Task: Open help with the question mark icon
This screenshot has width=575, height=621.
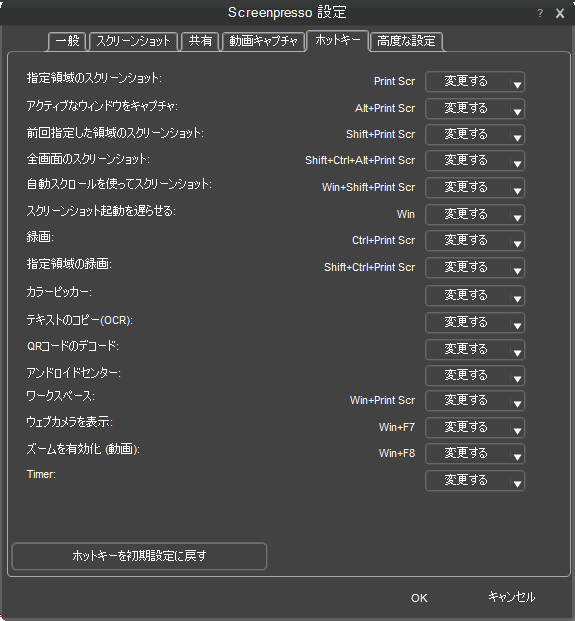Action: click(x=540, y=13)
